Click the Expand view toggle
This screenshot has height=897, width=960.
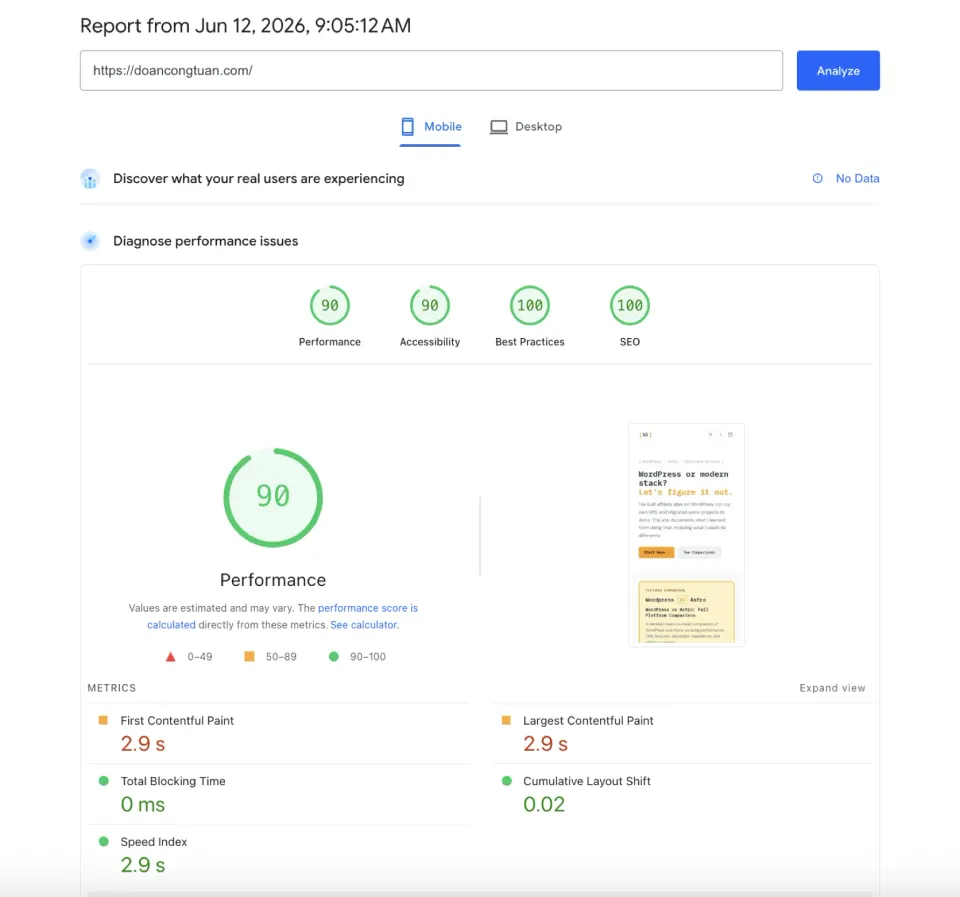[x=832, y=688]
